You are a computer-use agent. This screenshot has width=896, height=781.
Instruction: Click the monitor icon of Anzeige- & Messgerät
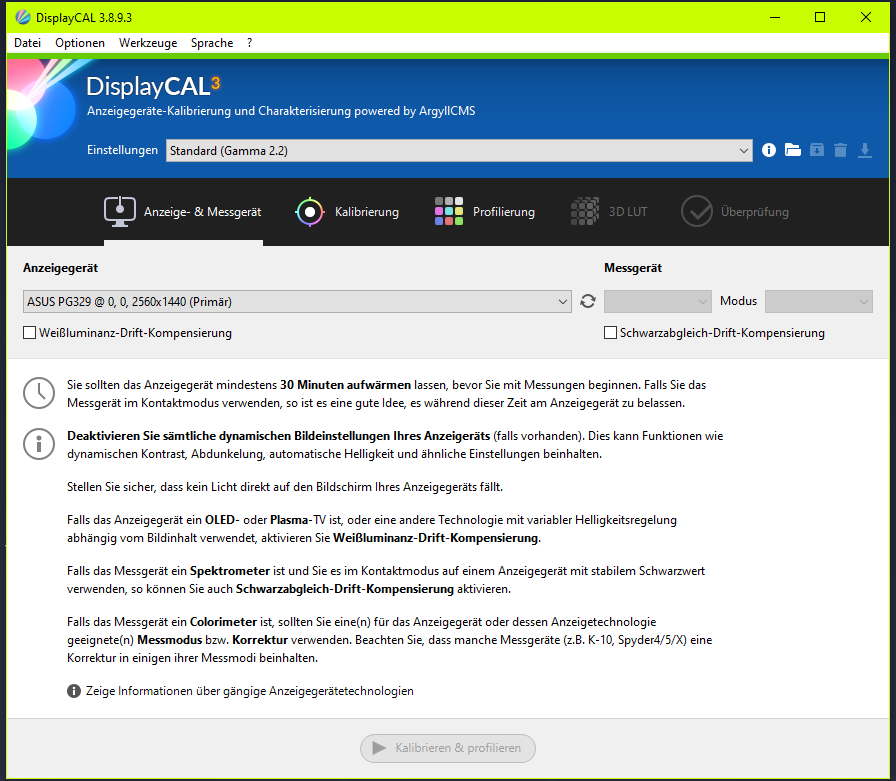(x=120, y=211)
